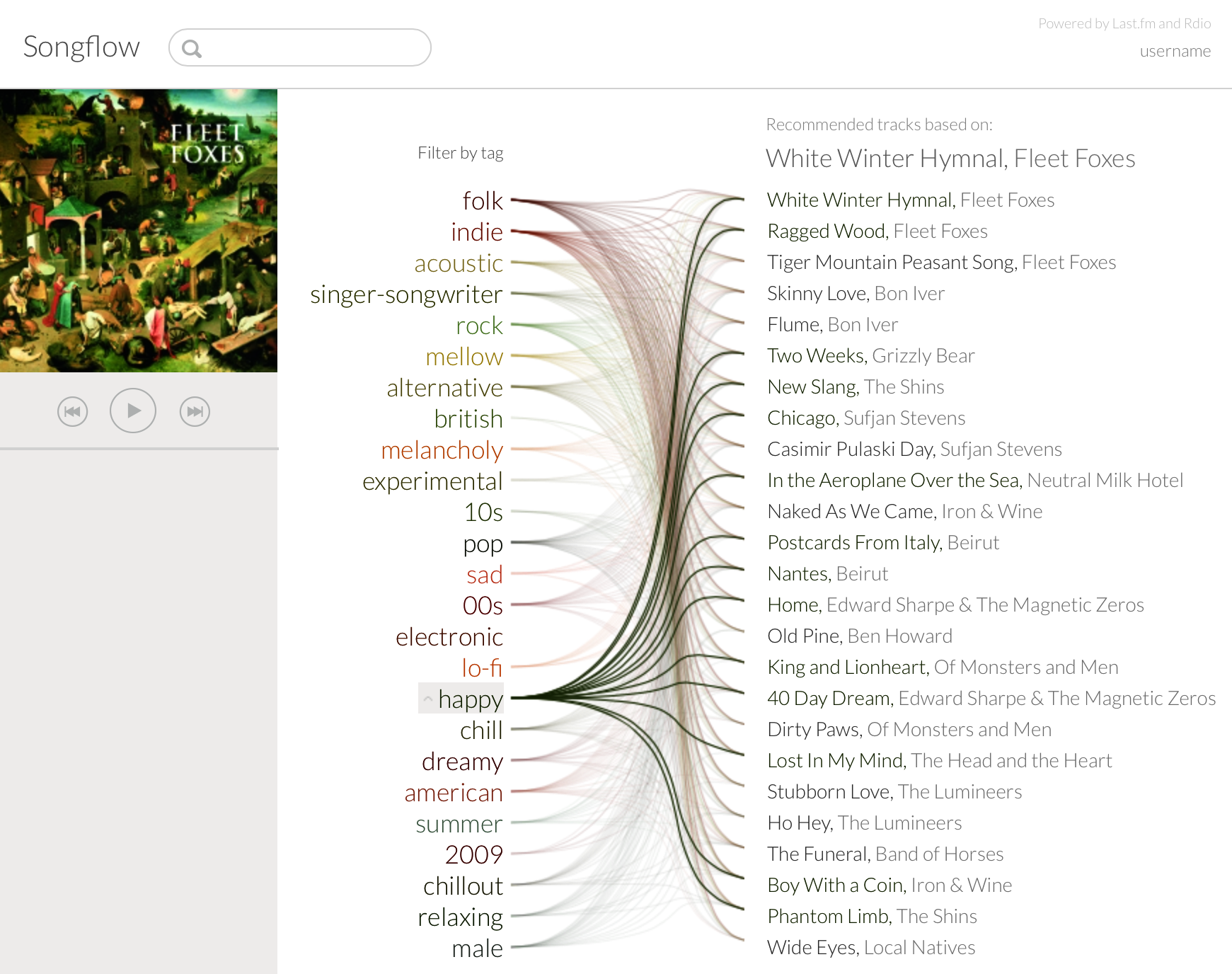Viewport: 1232px width, 974px height.
Task: Pick Ho Hey by The Lumineers
Action: coord(865,823)
